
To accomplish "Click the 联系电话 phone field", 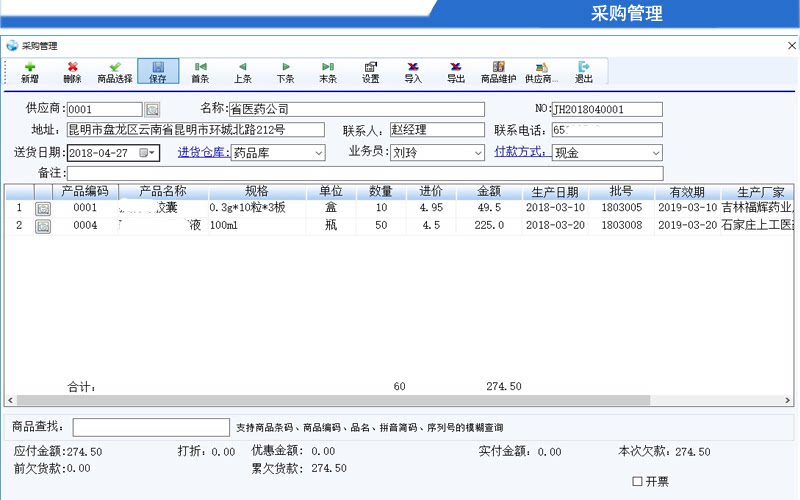I will pyautogui.click(x=607, y=130).
